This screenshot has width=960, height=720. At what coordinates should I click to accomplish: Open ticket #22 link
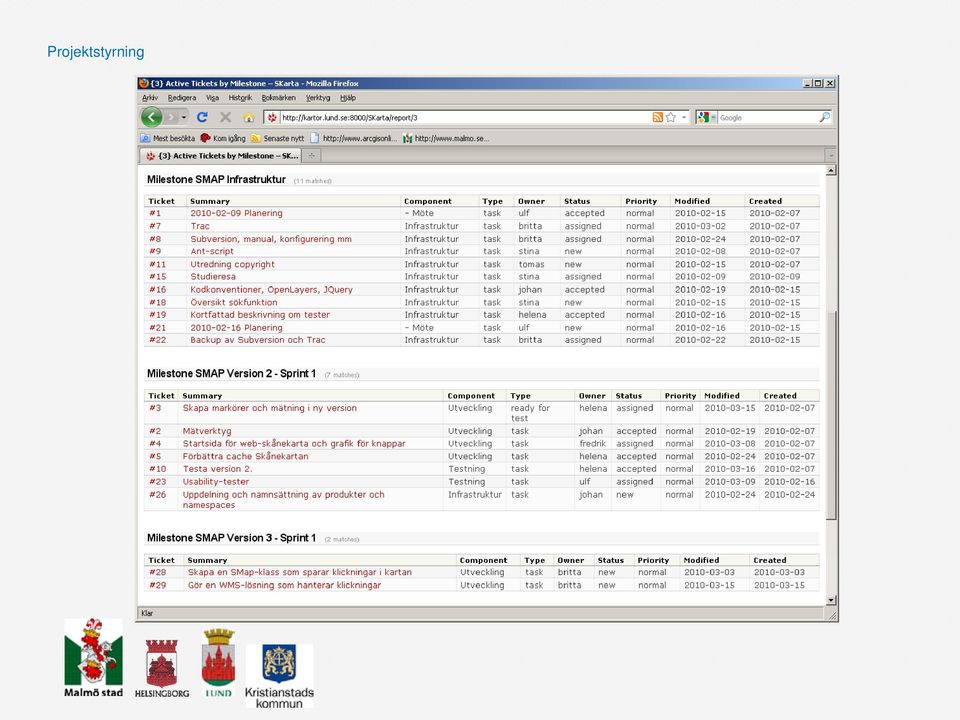157,340
